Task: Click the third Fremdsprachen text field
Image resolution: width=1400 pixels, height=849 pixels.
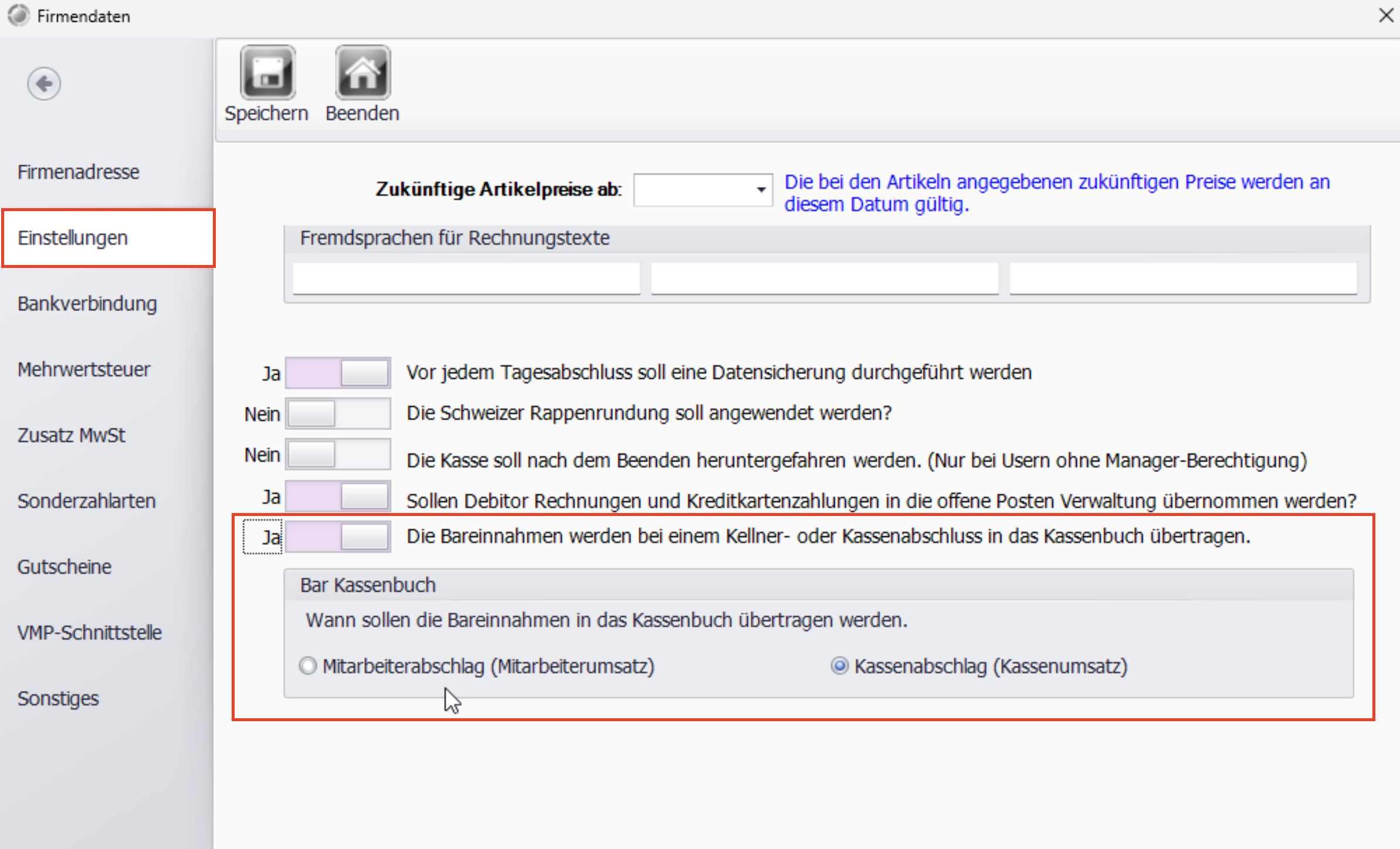Action: (x=1183, y=279)
